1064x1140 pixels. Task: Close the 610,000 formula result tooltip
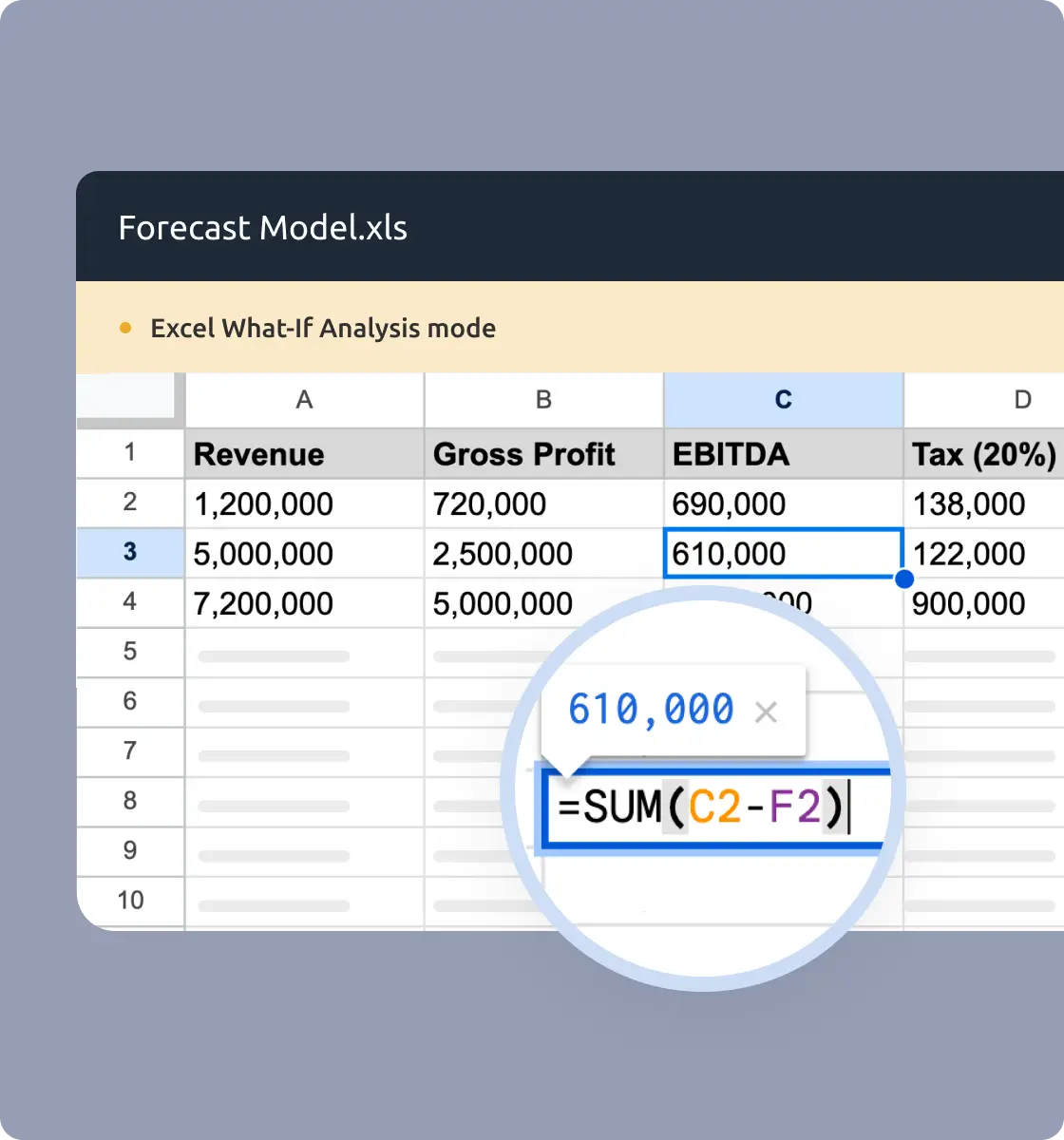coord(766,712)
